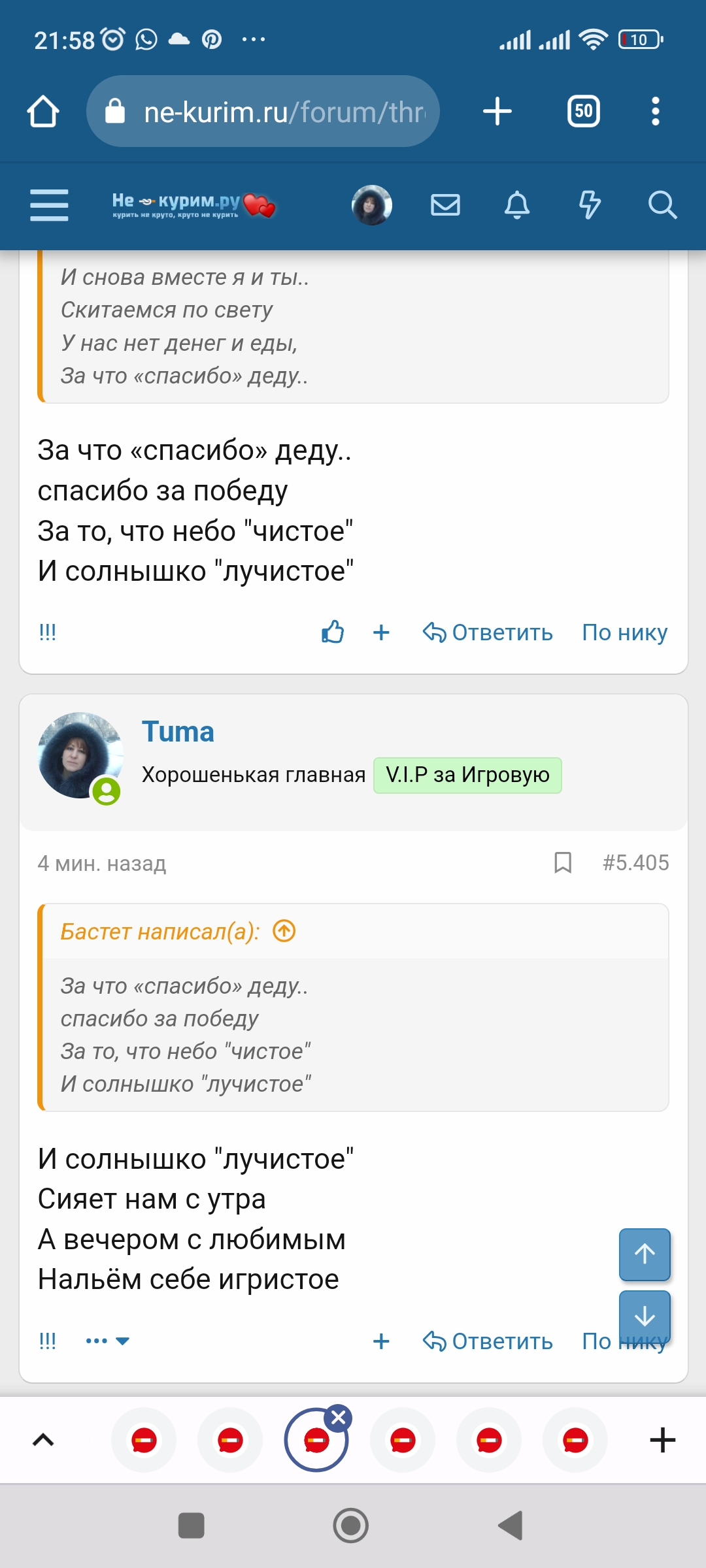Image resolution: width=706 pixels, height=1568 pixels.
Task: Tap the lightning bolt what's new icon
Action: point(590,205)
